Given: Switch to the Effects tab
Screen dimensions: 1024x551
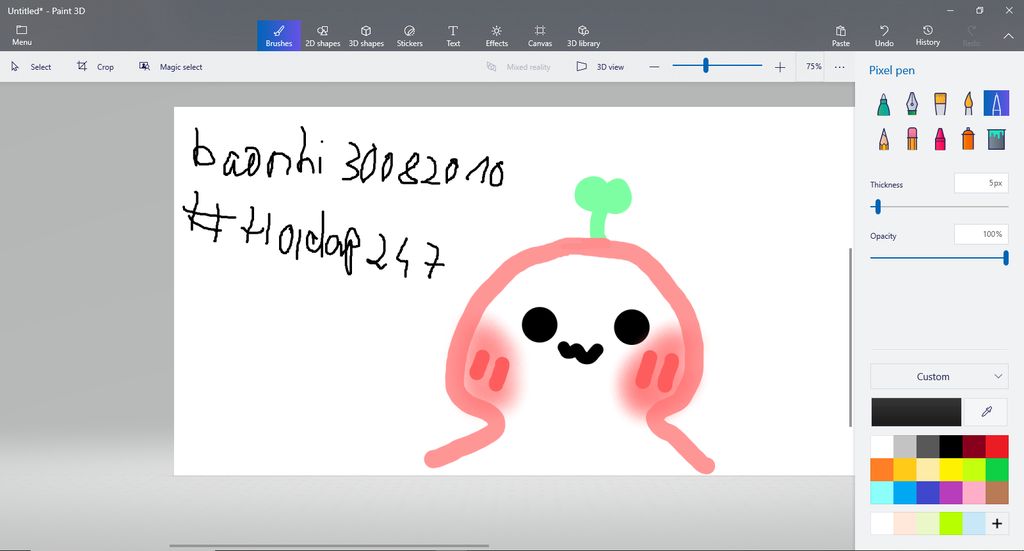Looking at the screenshot, I should [496, 35].
